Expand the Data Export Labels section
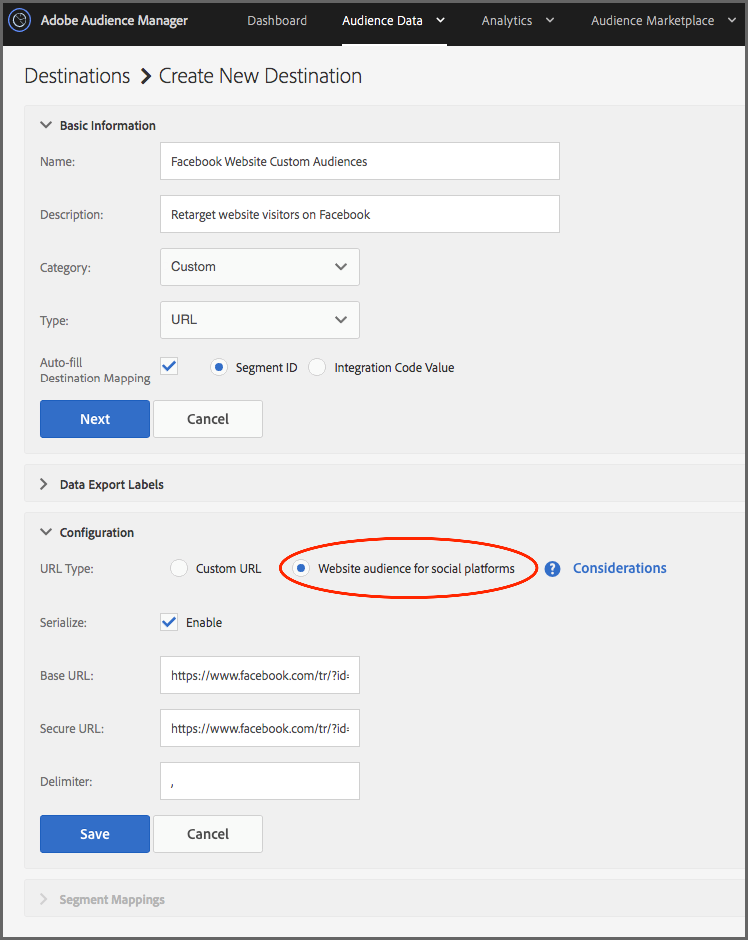 coord(44,484)
